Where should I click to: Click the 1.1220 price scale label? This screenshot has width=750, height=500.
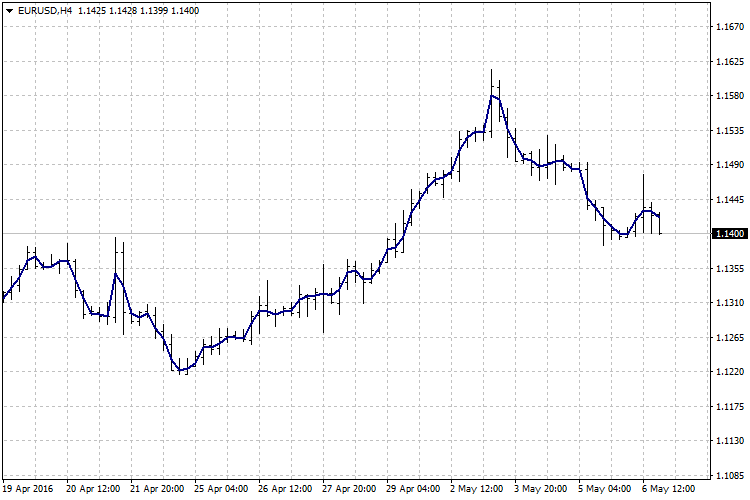coord(730,371)
